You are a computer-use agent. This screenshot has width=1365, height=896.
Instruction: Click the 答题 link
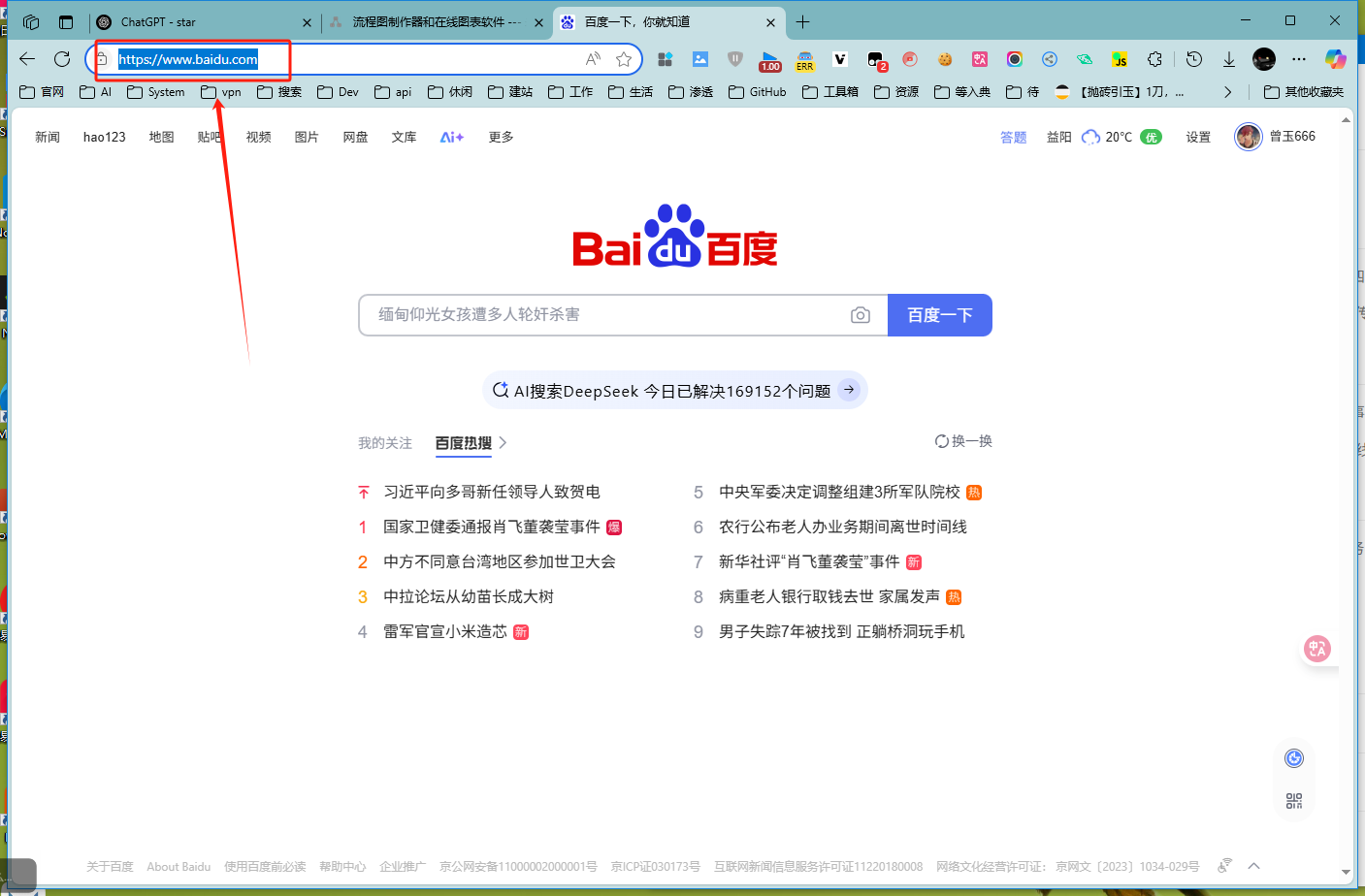[x=1014, y=137]
